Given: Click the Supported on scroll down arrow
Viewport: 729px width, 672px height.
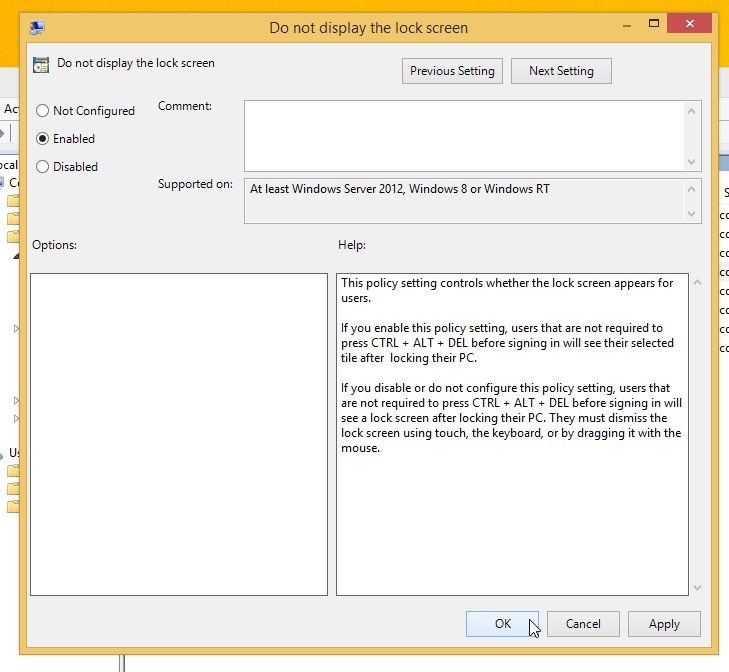Looking at the screenshot, I should click(691, 213).
